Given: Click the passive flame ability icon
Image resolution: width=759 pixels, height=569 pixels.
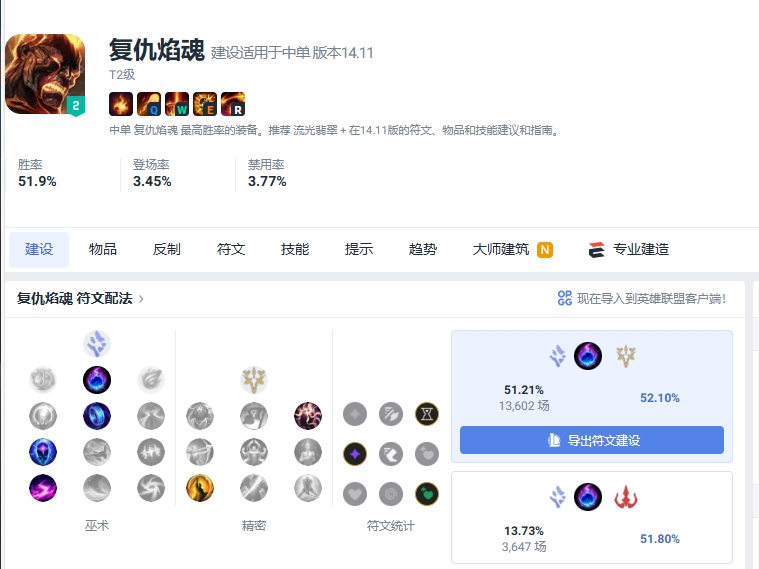Looking at the screenshot, I should [121, 104].
